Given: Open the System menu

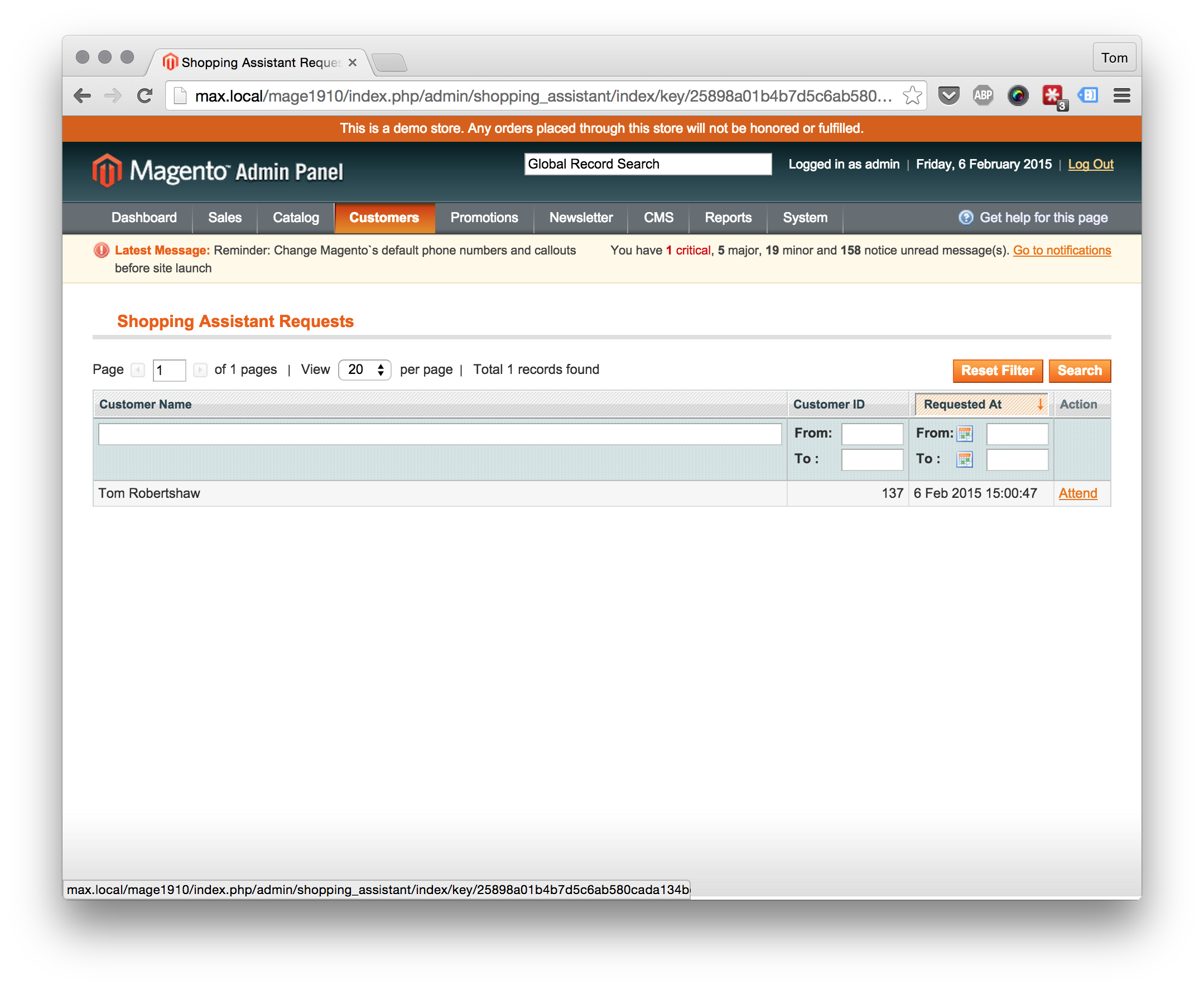Looking at the screenshot, I should (x=805, y=218).
